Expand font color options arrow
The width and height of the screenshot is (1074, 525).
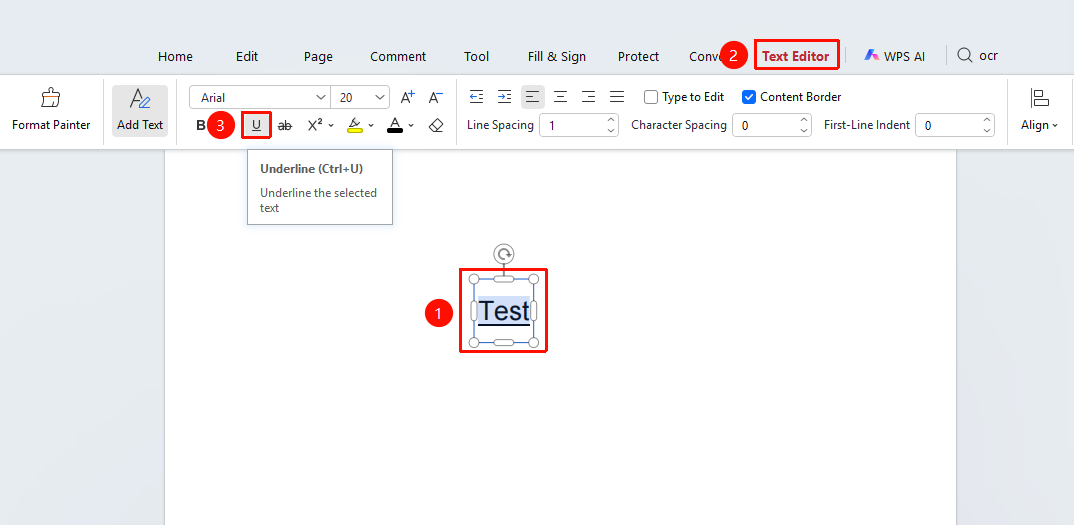pos(411,125)
